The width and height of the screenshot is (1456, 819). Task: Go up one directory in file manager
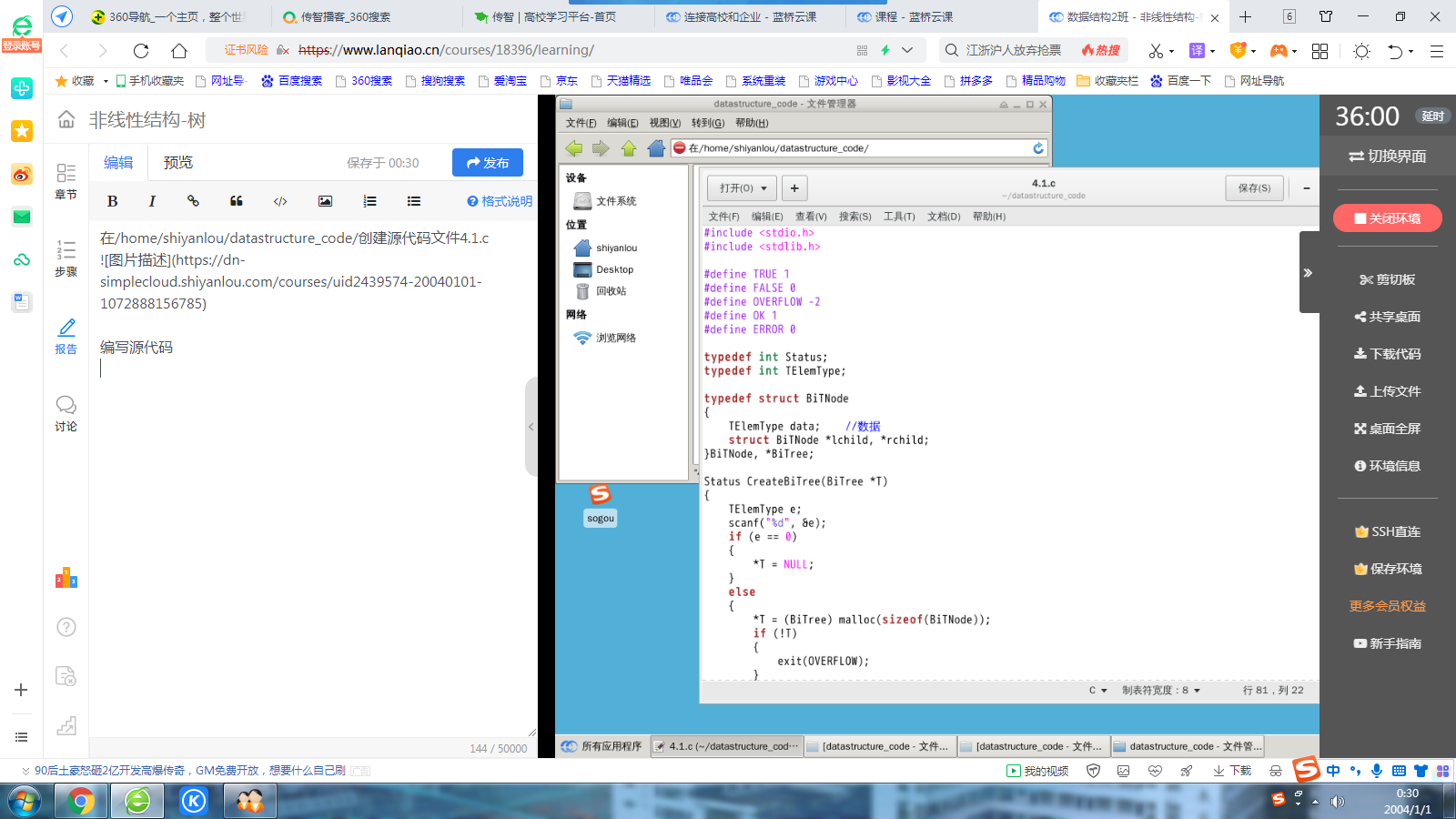(x=629, y=148)
